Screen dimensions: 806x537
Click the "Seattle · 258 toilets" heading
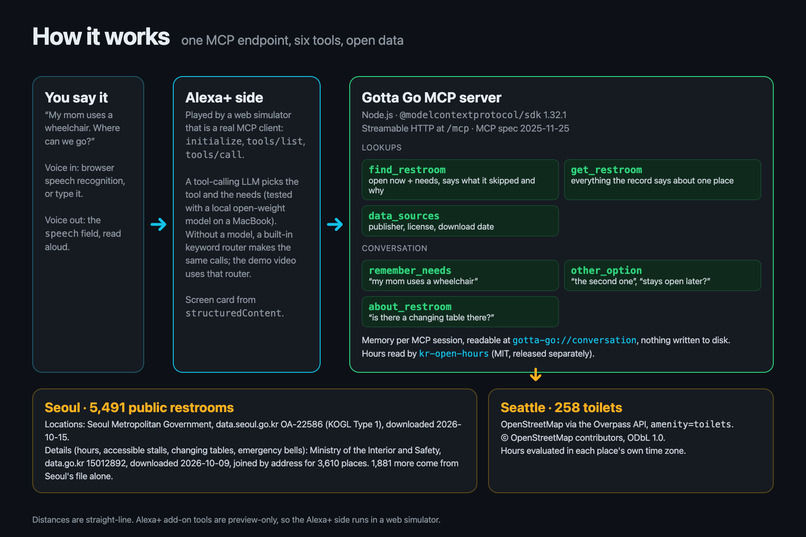click(x=561, y=408)
